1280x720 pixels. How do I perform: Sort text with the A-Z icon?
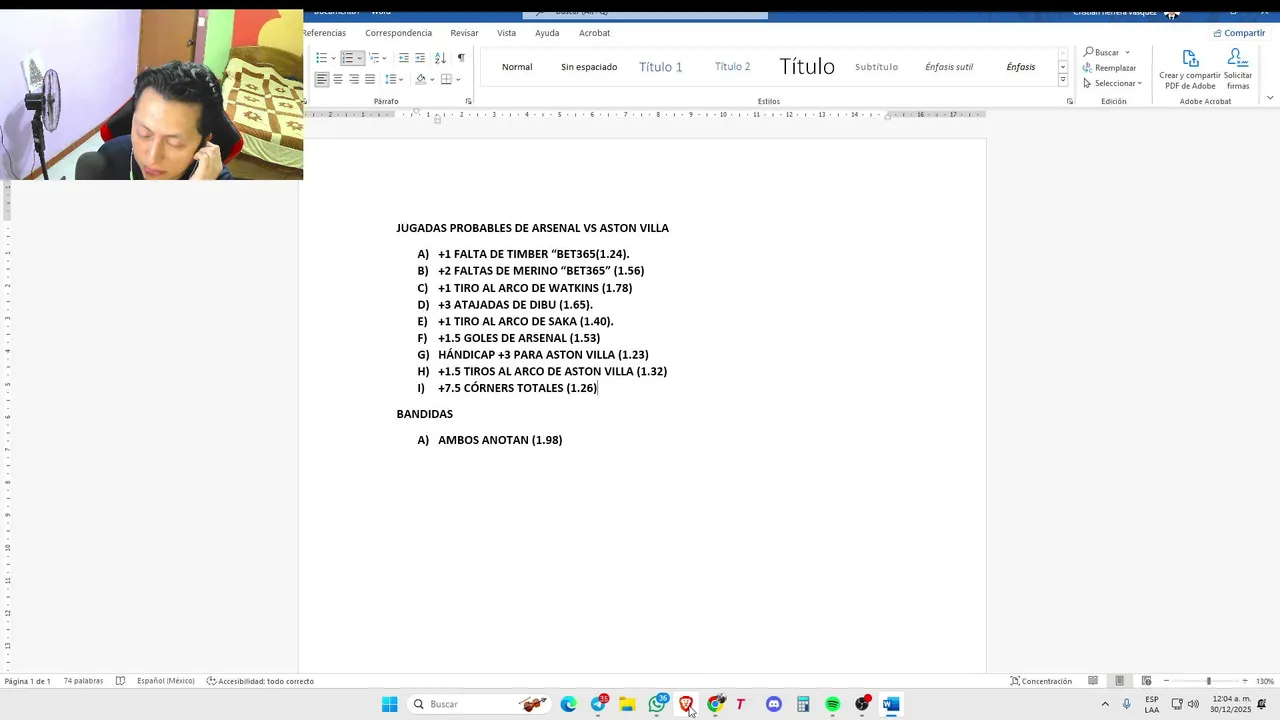click(x=440, y=58)
